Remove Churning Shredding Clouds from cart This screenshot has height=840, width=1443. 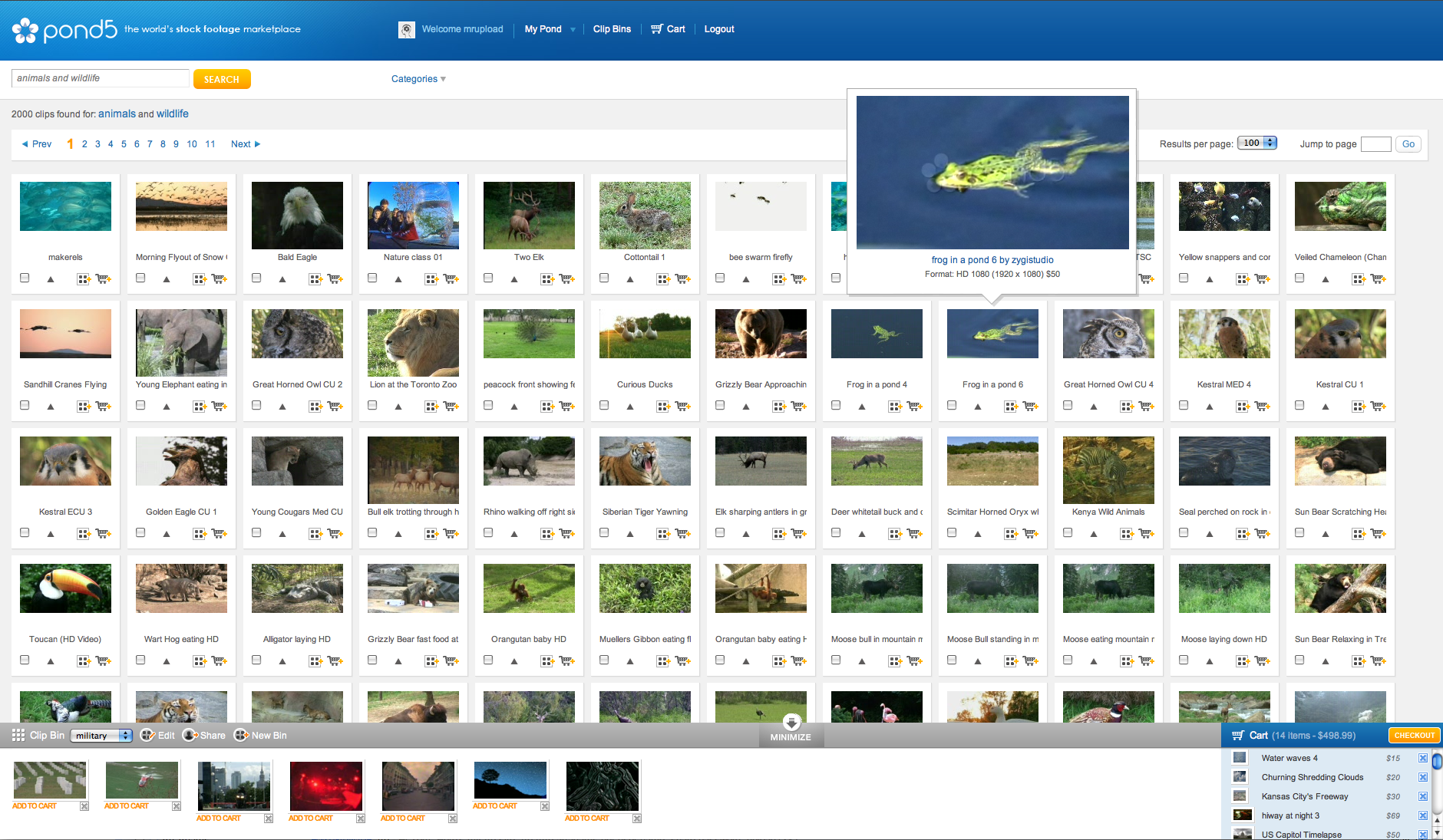pyautogui.click(x=1423, y=777)
